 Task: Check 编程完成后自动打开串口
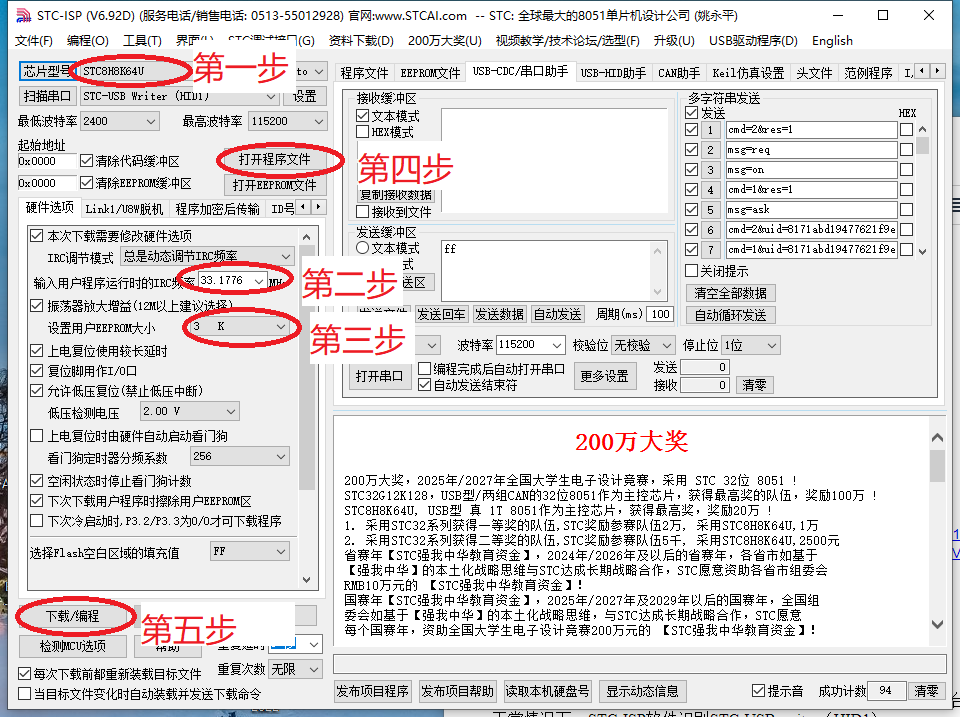click(424, 369)
